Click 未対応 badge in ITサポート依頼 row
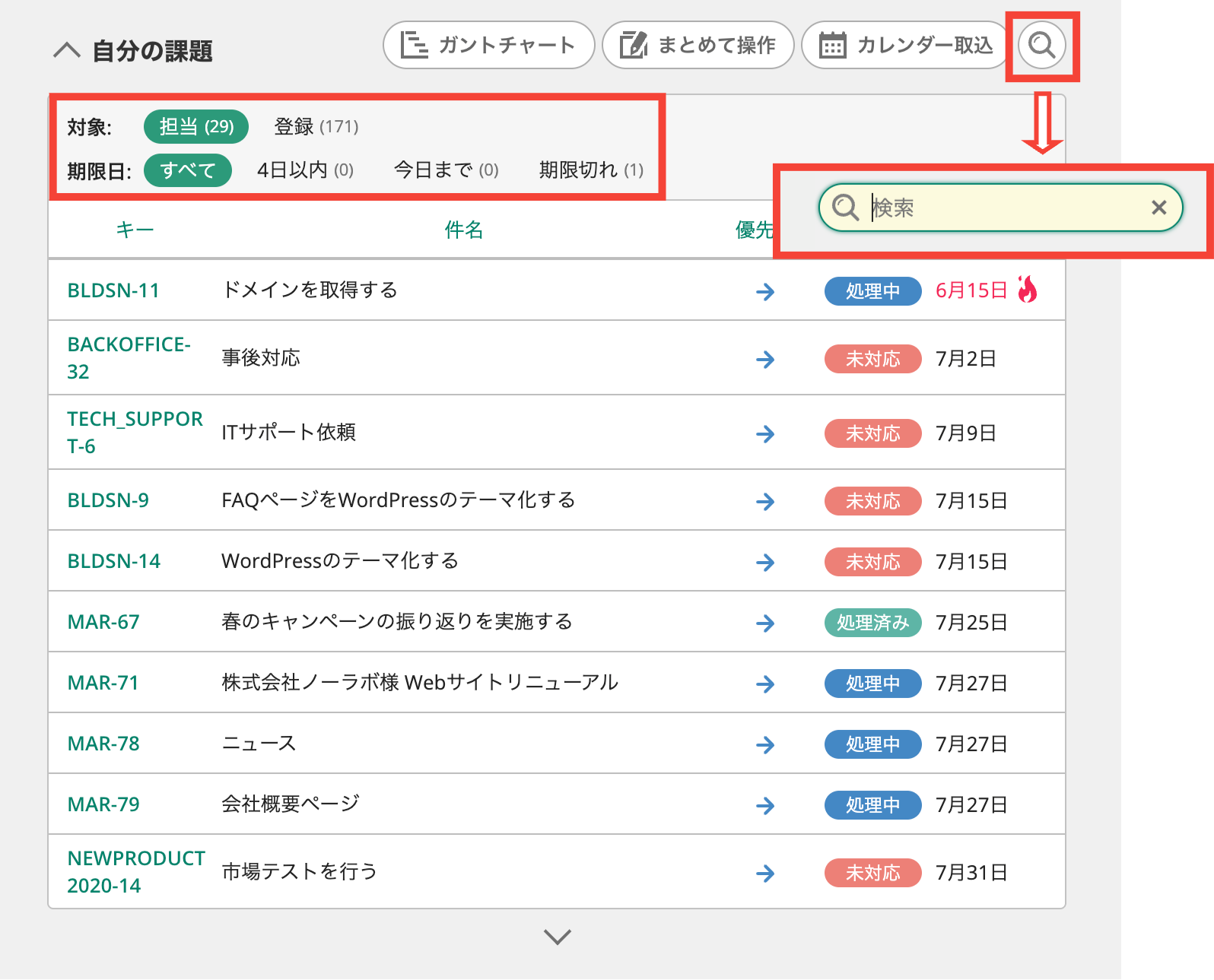Image resolution: width=1214 pixels, height=980 pixels. coord(872,433)
